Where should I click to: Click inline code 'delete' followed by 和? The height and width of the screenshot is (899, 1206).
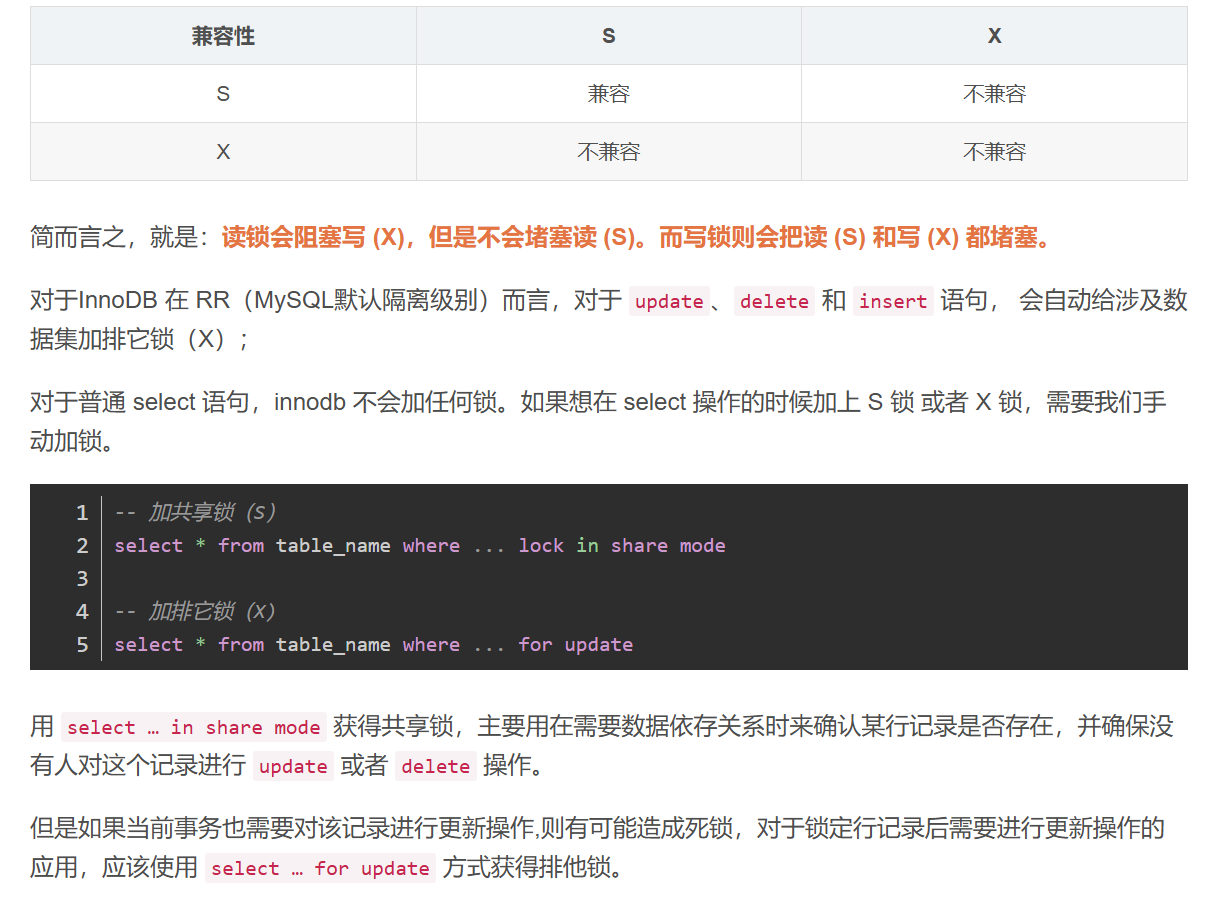click(x=775, y=301)
